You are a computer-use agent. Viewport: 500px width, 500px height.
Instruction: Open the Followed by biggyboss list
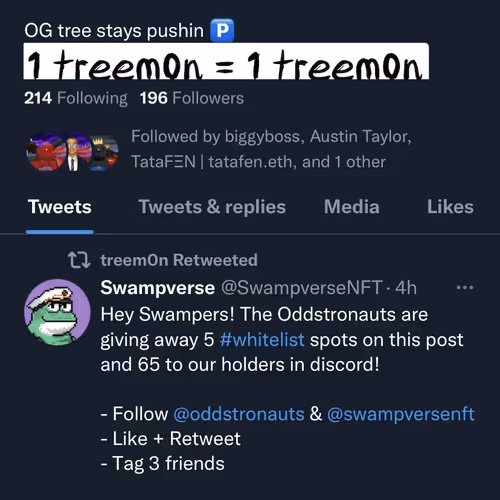click(271, 149)
